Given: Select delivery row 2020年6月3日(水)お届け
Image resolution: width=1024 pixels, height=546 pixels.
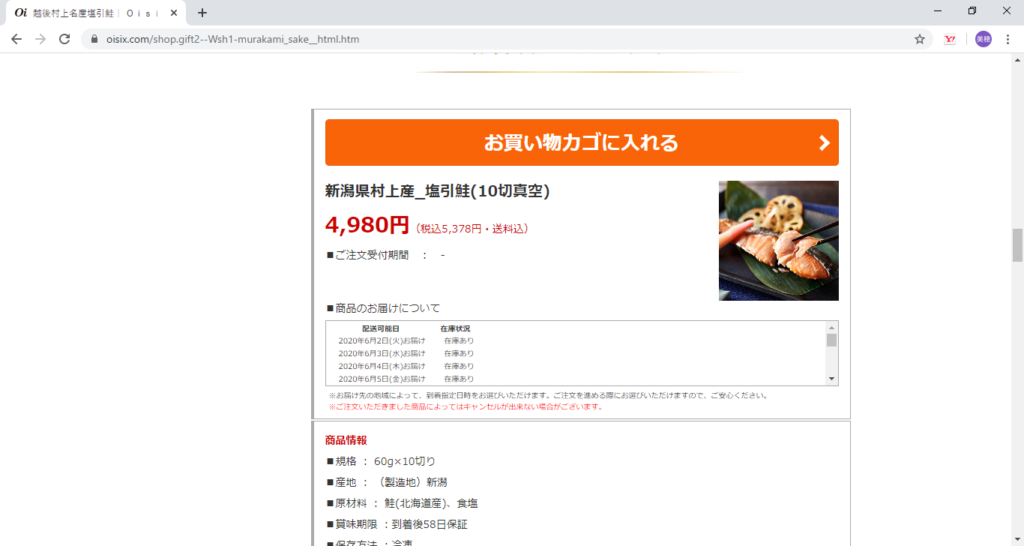Looking at the screenshot, I should pos(406,353).
